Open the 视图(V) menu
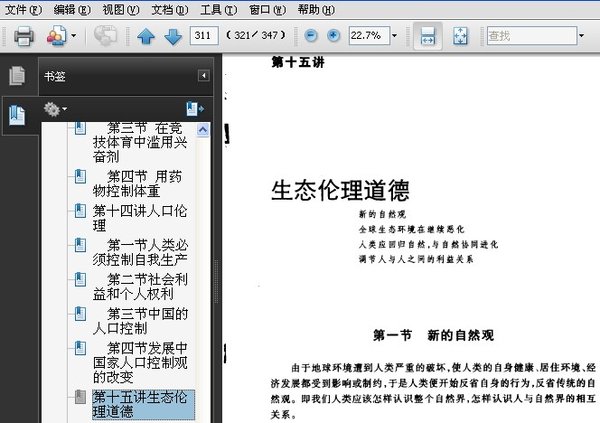This screenshot has width=600, height=423. point(121,10)
